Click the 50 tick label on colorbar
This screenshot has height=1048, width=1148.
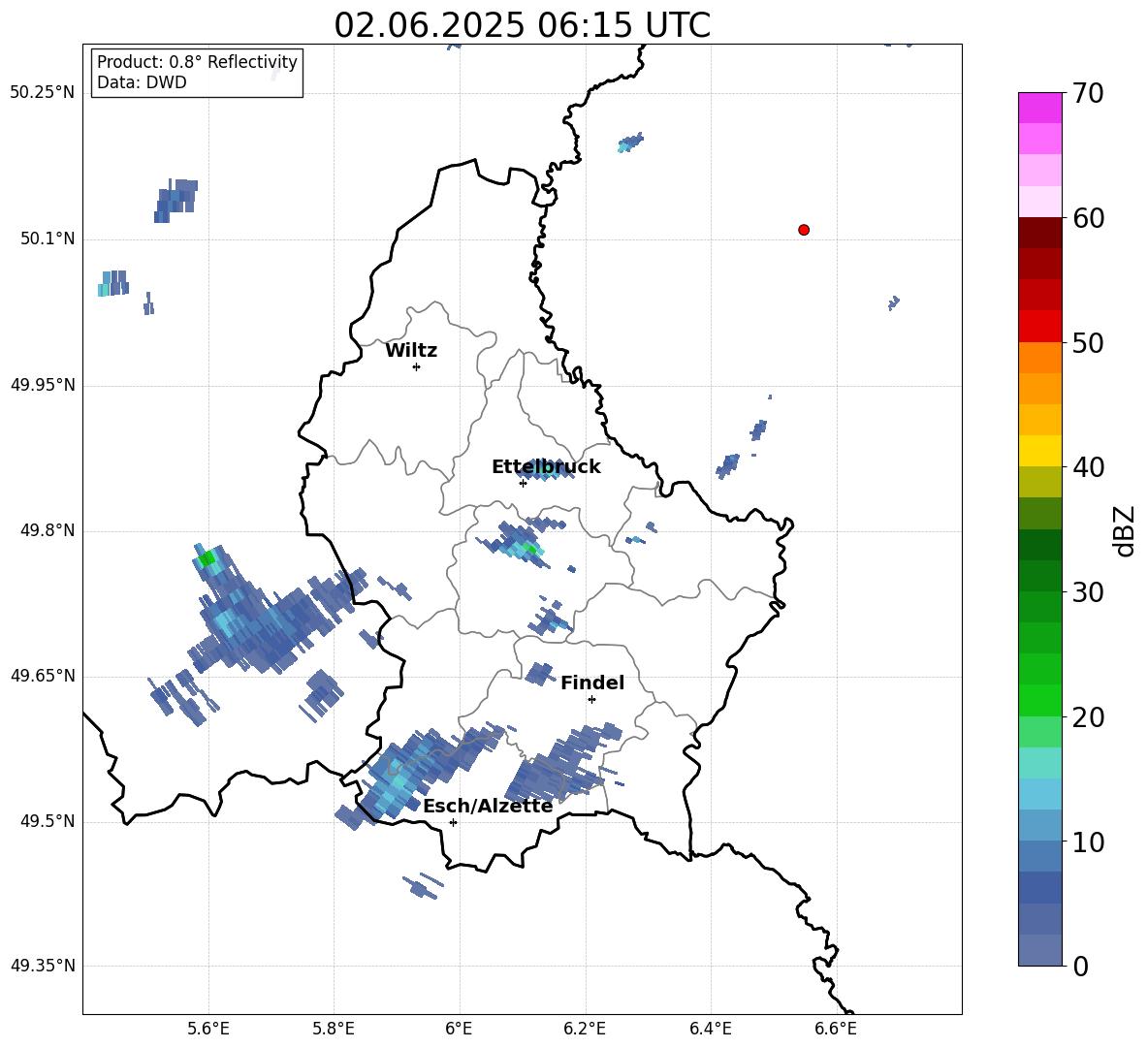[x=1088, y=343]
